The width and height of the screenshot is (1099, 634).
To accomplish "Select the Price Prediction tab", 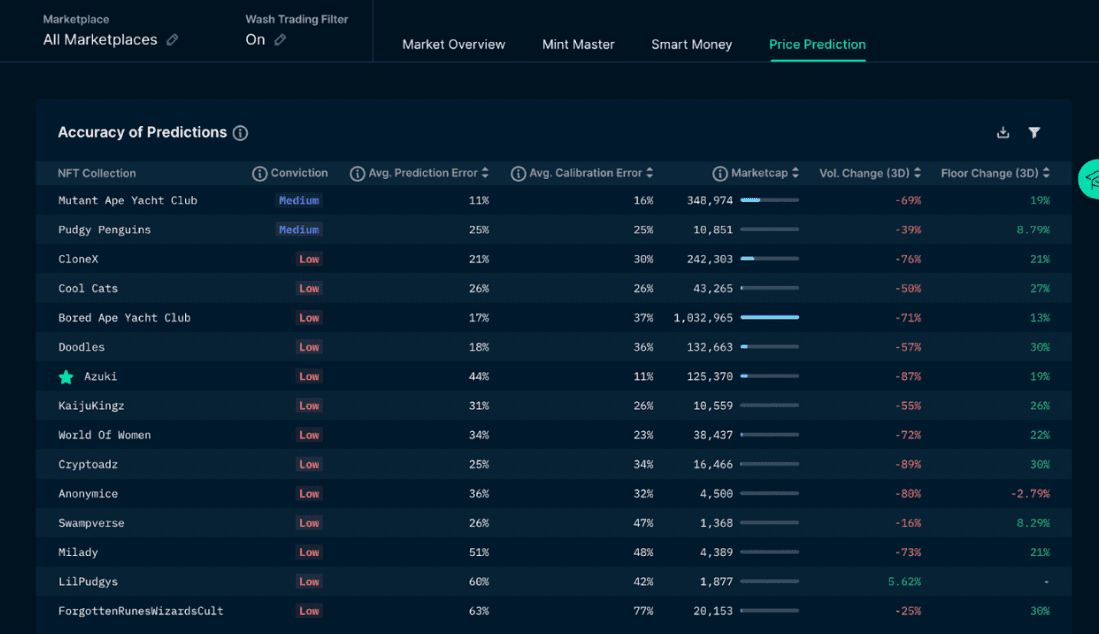I will click(x=817, y=44).
